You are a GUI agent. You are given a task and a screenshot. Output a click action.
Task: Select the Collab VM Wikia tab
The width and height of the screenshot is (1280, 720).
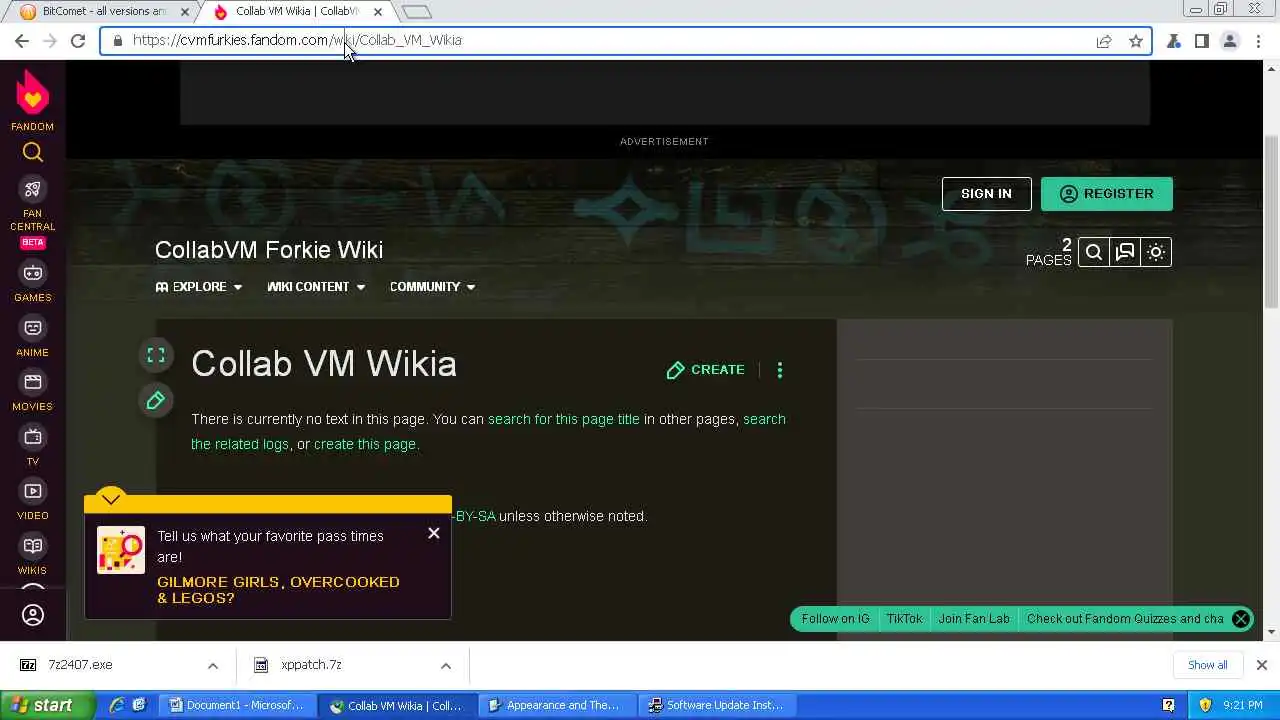pyautogui.click(x=296, y=11)
